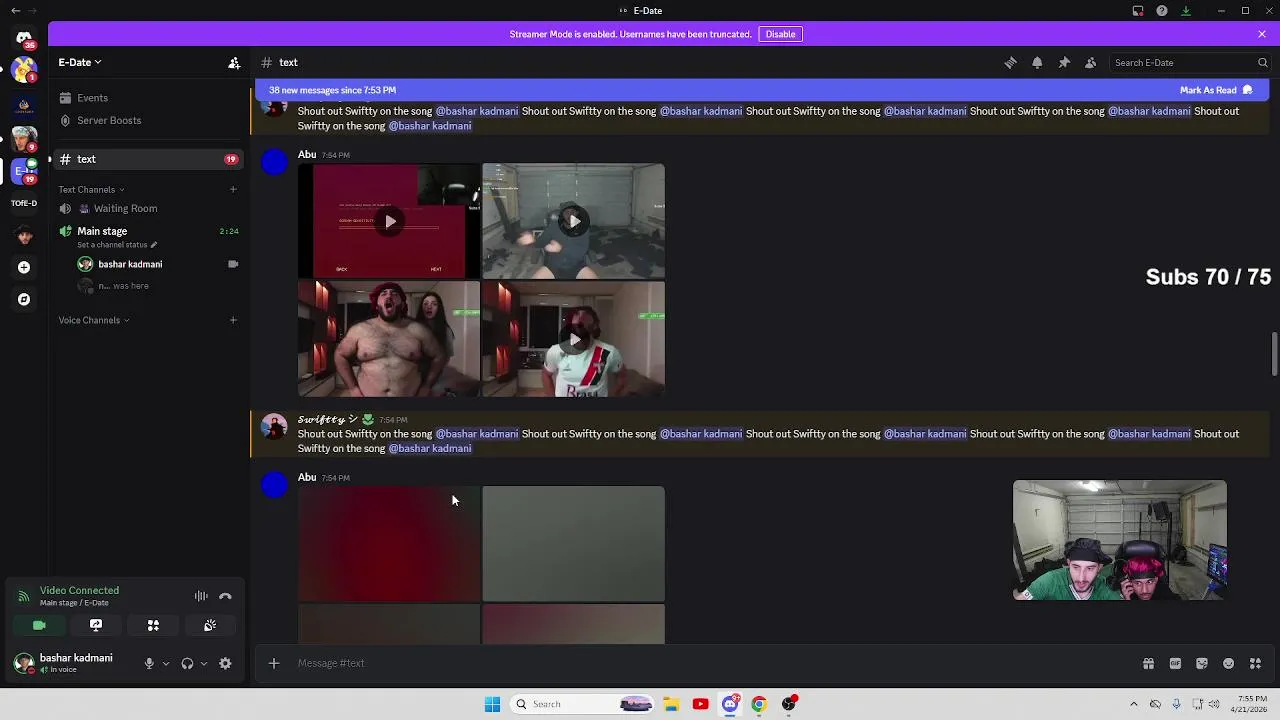Viewport: 1280px width, 720px height.
Task: Click the green download update icon
Action: click(x=1186, y=11)
